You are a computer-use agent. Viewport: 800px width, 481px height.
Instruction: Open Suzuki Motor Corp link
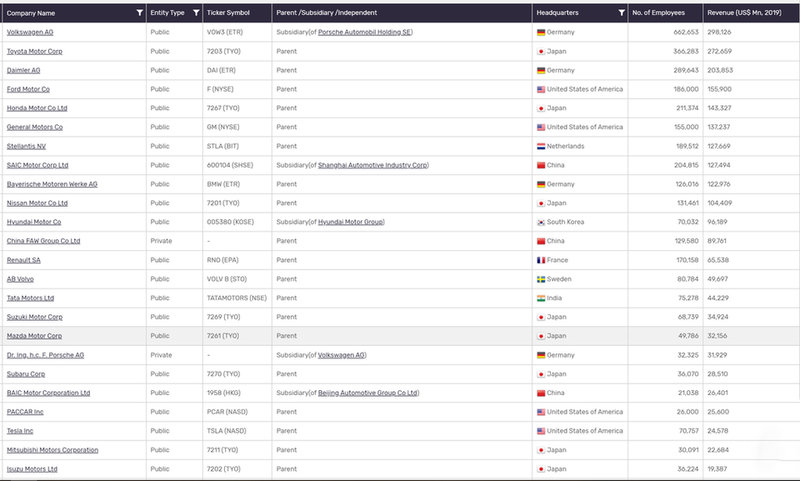point(35,317)
